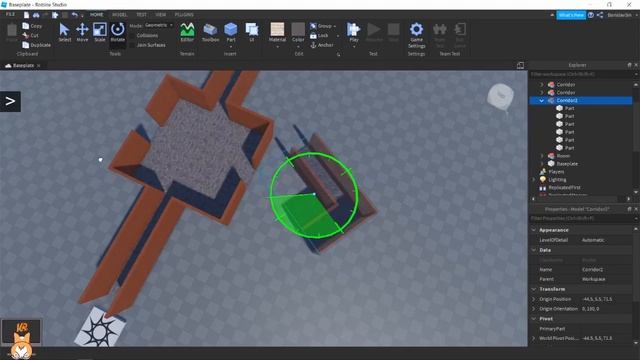
Task: Click the view selector cube in viewport
Action: pyautogui.click(x=500, y=96)
